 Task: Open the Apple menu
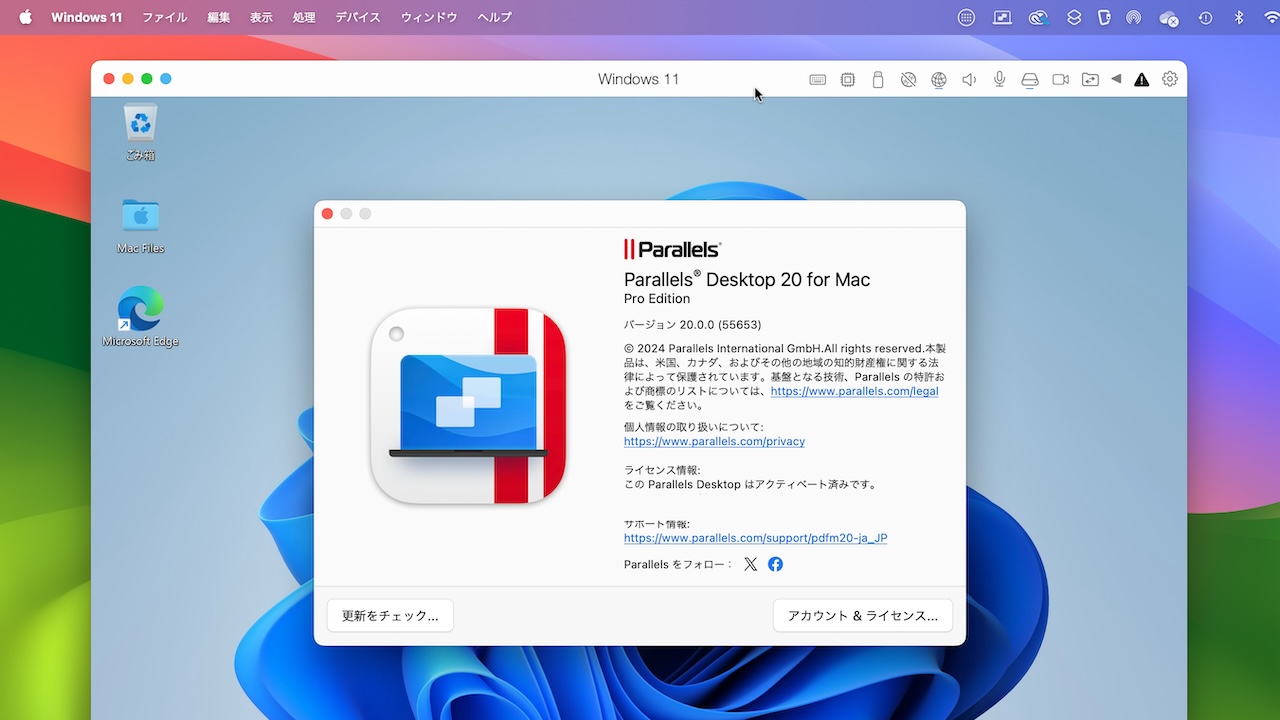pyautogui.click(x=25, y=17)
